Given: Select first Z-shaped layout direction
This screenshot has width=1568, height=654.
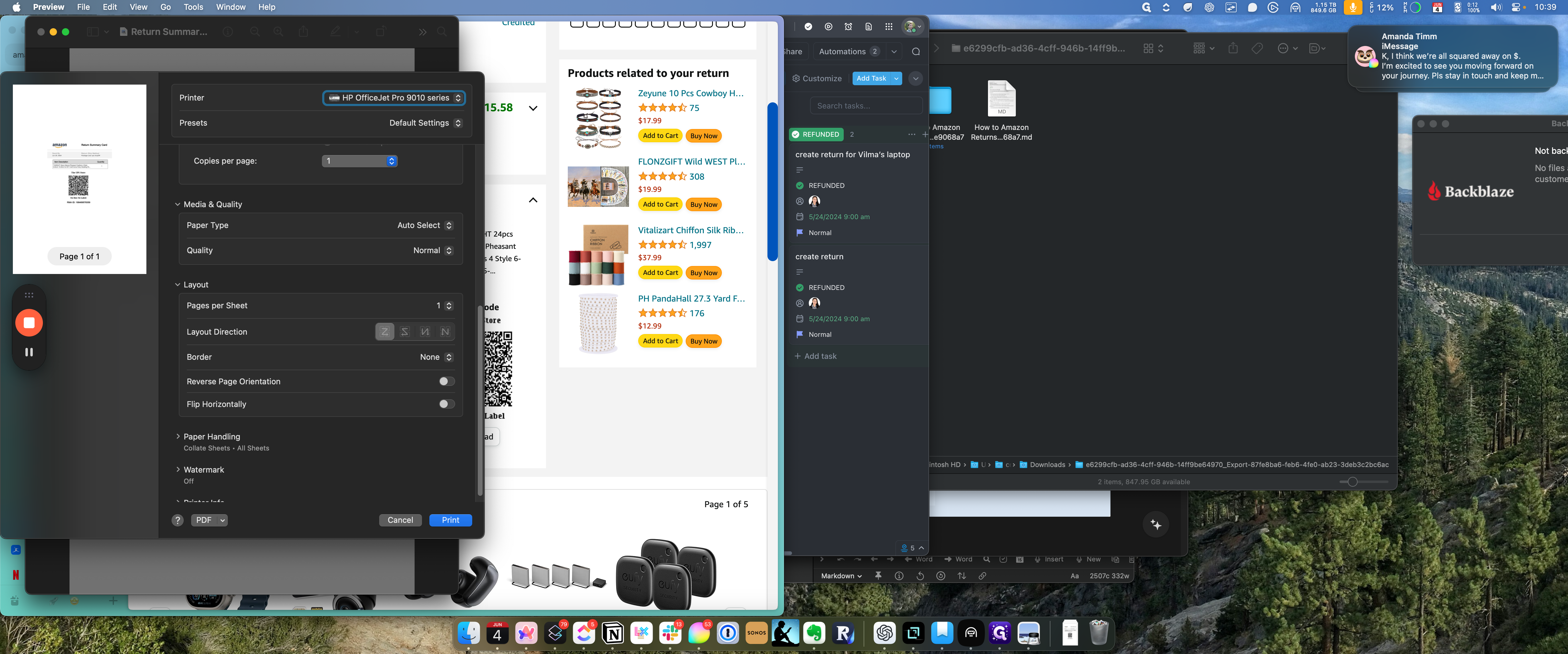Looking at the screenshot, I should pos(385,332).
